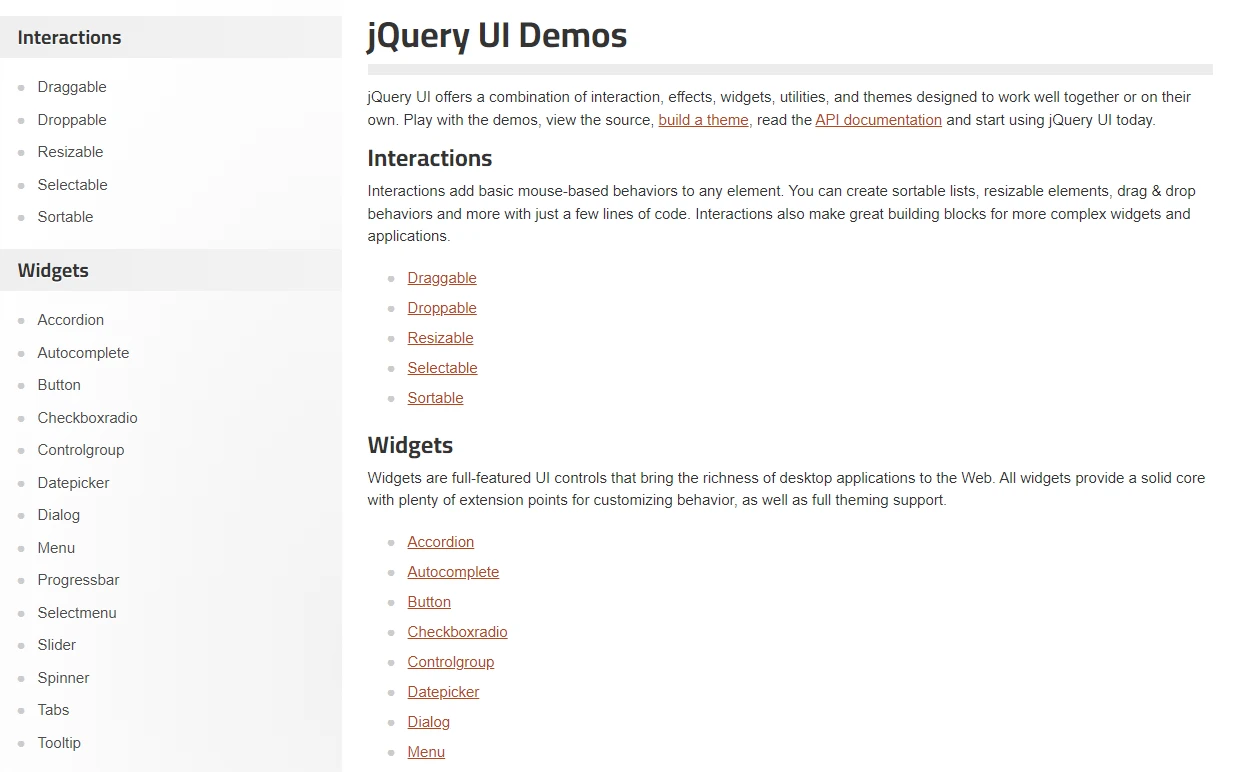Open the Resizable sidebar entry

(70, 152)
